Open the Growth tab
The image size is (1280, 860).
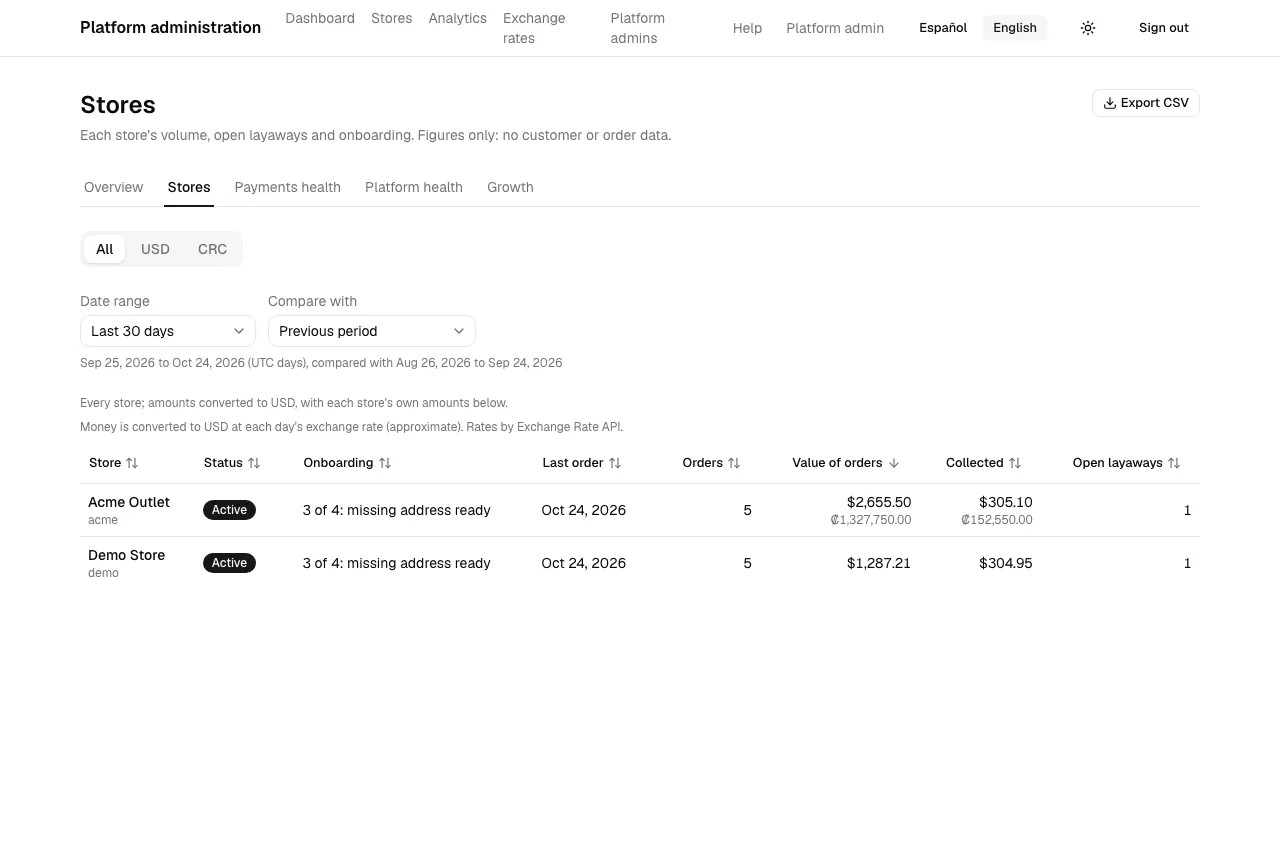[x=510, y=187]
